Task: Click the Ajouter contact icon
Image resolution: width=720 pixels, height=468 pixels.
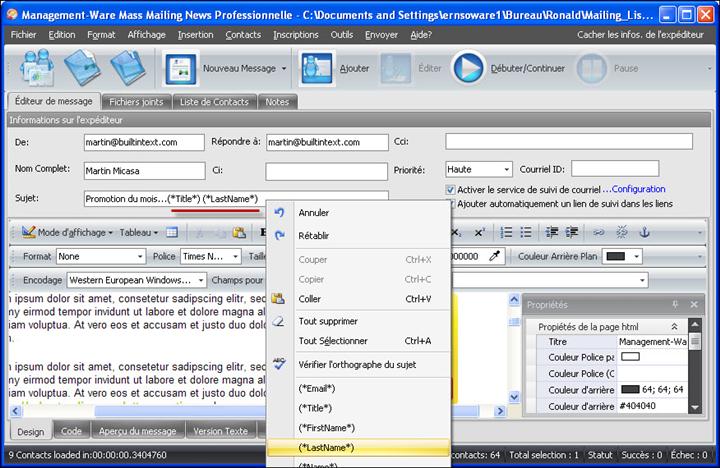Action: 317,68
